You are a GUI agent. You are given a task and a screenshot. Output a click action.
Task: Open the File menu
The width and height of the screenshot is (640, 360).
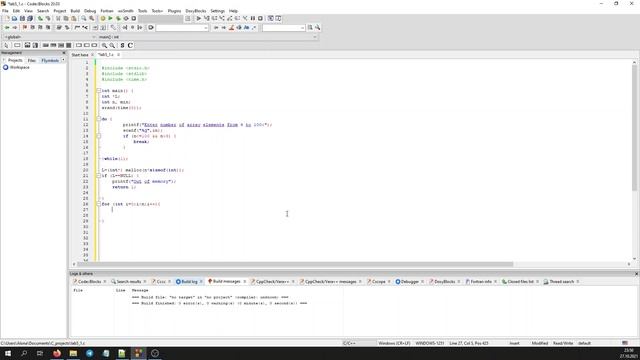(5, 11)
